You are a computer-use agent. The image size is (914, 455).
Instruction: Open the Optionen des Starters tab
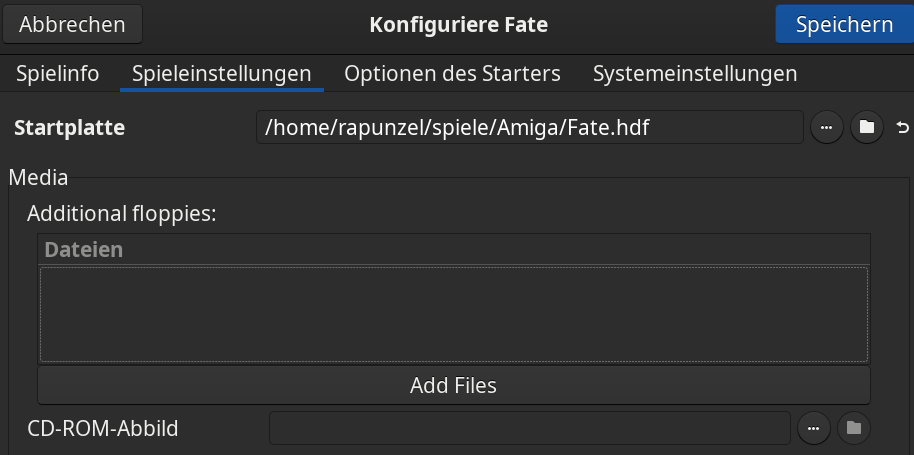pyautogui.click(x=452, y=74)
